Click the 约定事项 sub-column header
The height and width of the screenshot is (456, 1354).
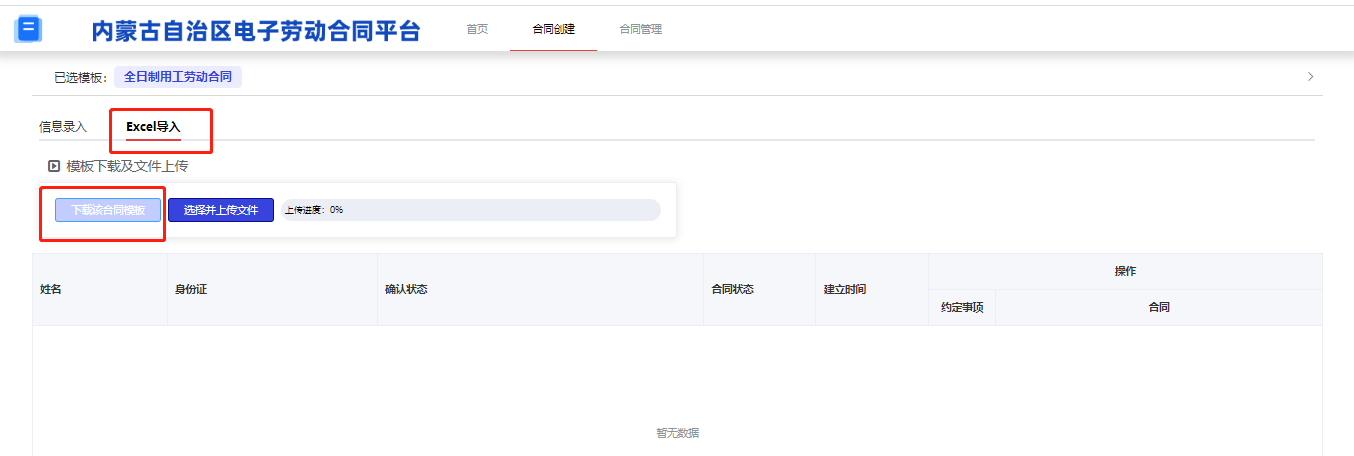pos(962,308)
